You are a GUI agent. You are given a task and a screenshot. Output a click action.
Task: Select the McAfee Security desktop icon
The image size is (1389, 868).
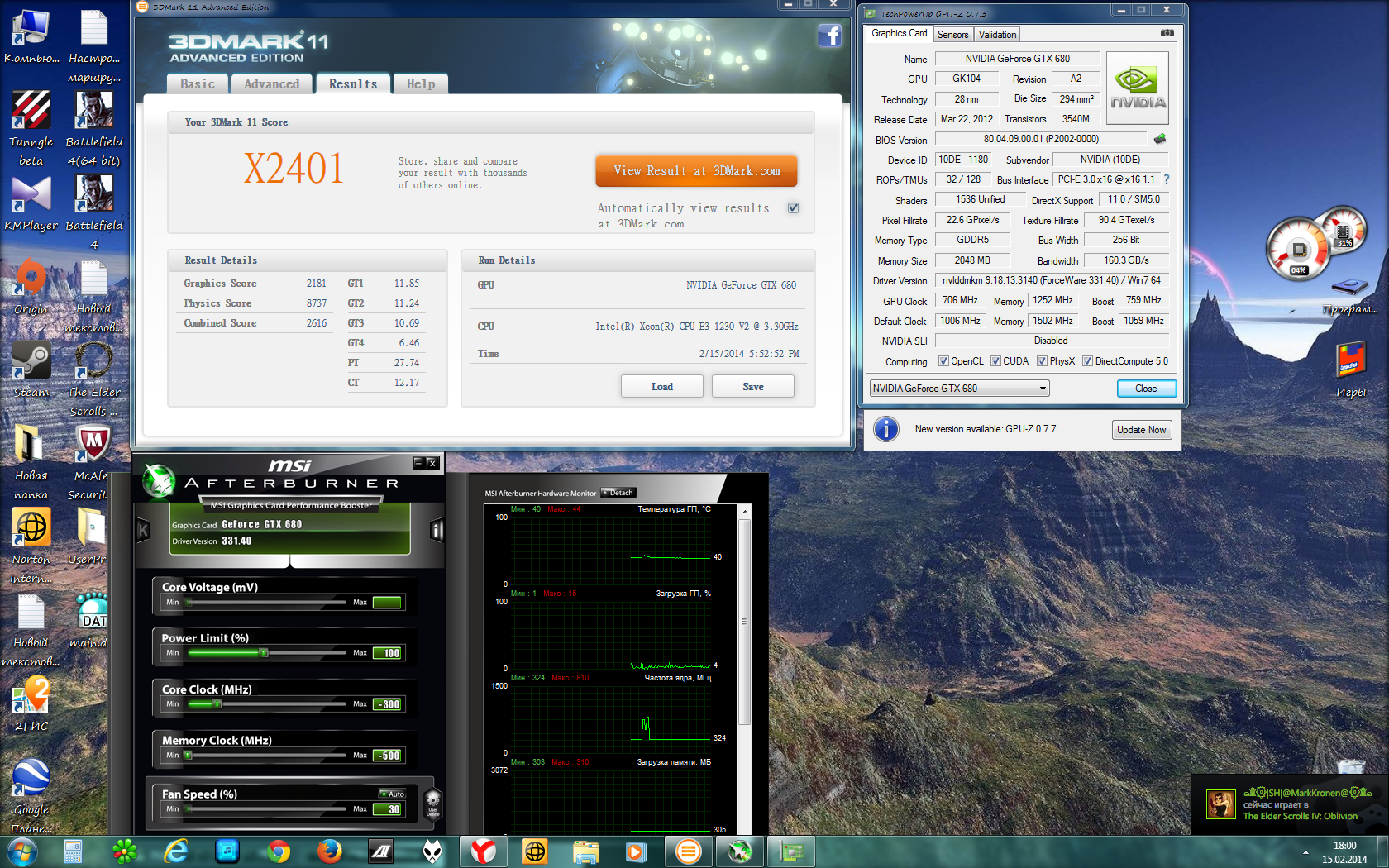click(x=91, y=462)
